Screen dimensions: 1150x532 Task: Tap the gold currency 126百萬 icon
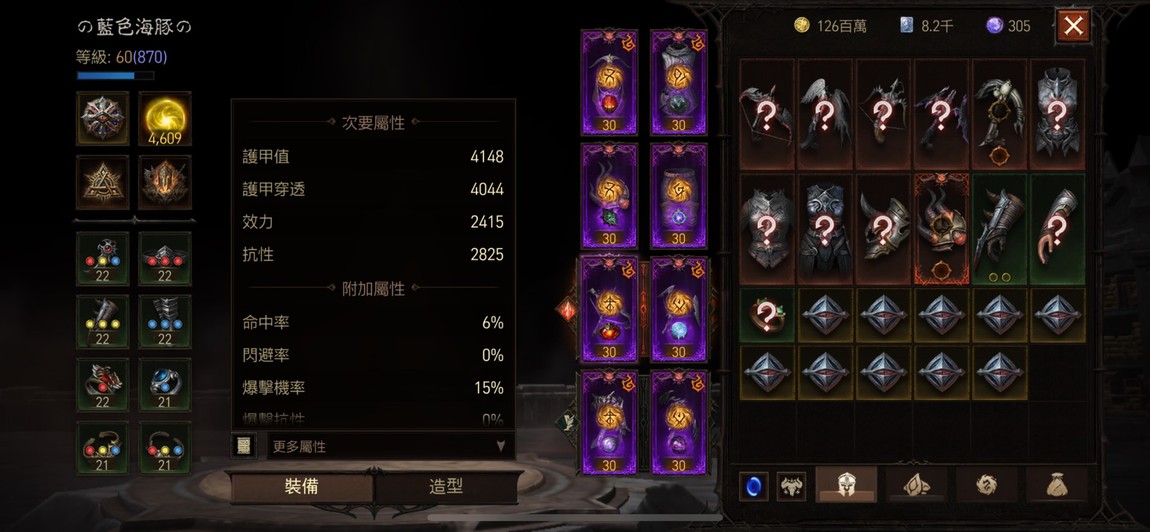(802, 26)
